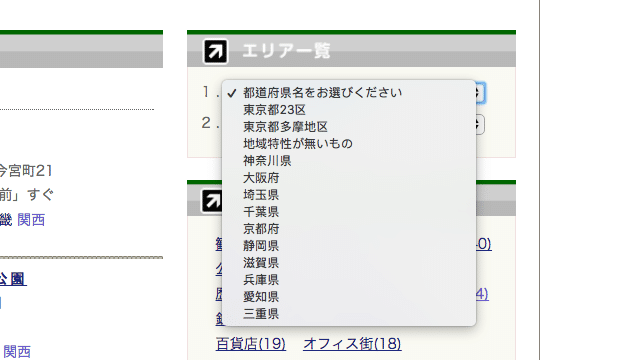The height and width of the screenshot is (360, 640).
Task: Pick 愛知県 in the dropdown
Action: click(349, 297)
